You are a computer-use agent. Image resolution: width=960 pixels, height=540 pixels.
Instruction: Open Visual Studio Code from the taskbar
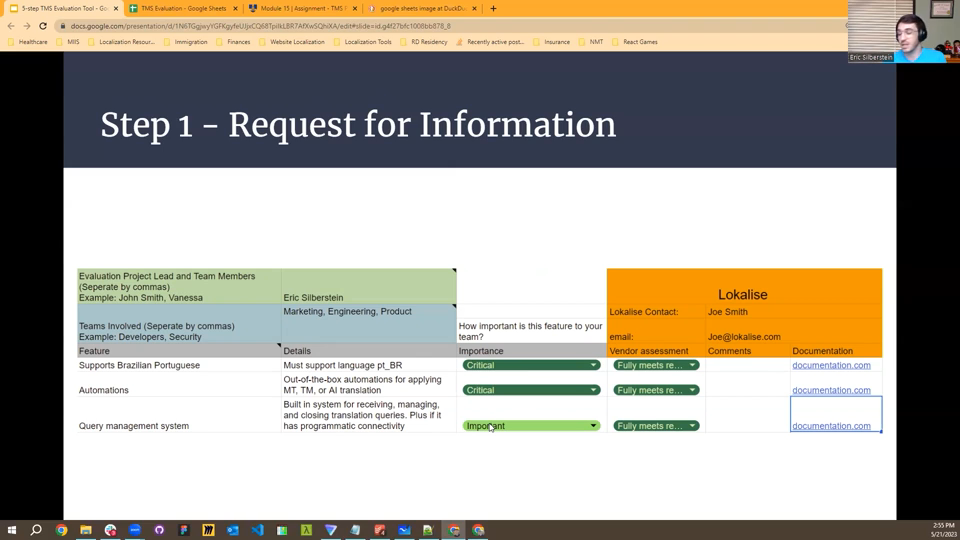[x=257, y=530]
